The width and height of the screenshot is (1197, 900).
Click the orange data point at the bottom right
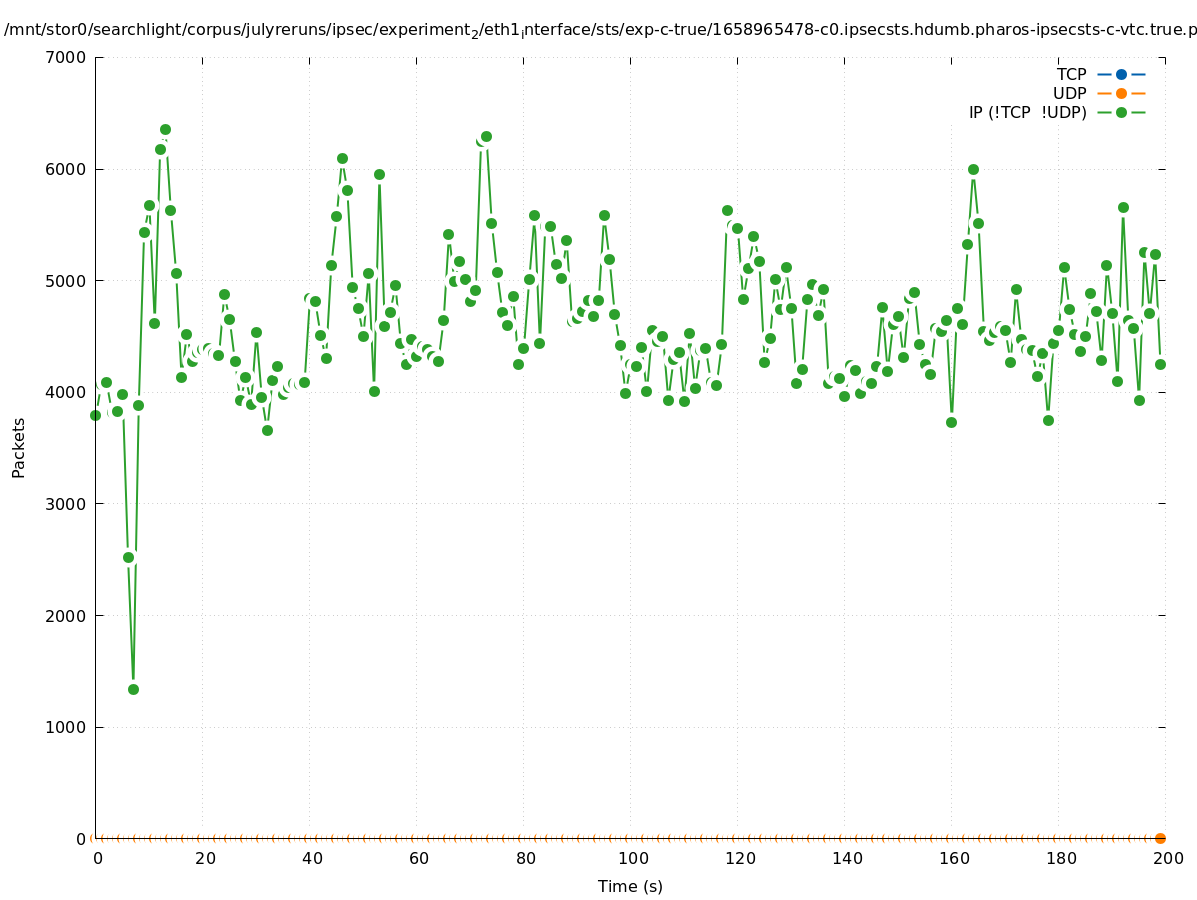1160,838
